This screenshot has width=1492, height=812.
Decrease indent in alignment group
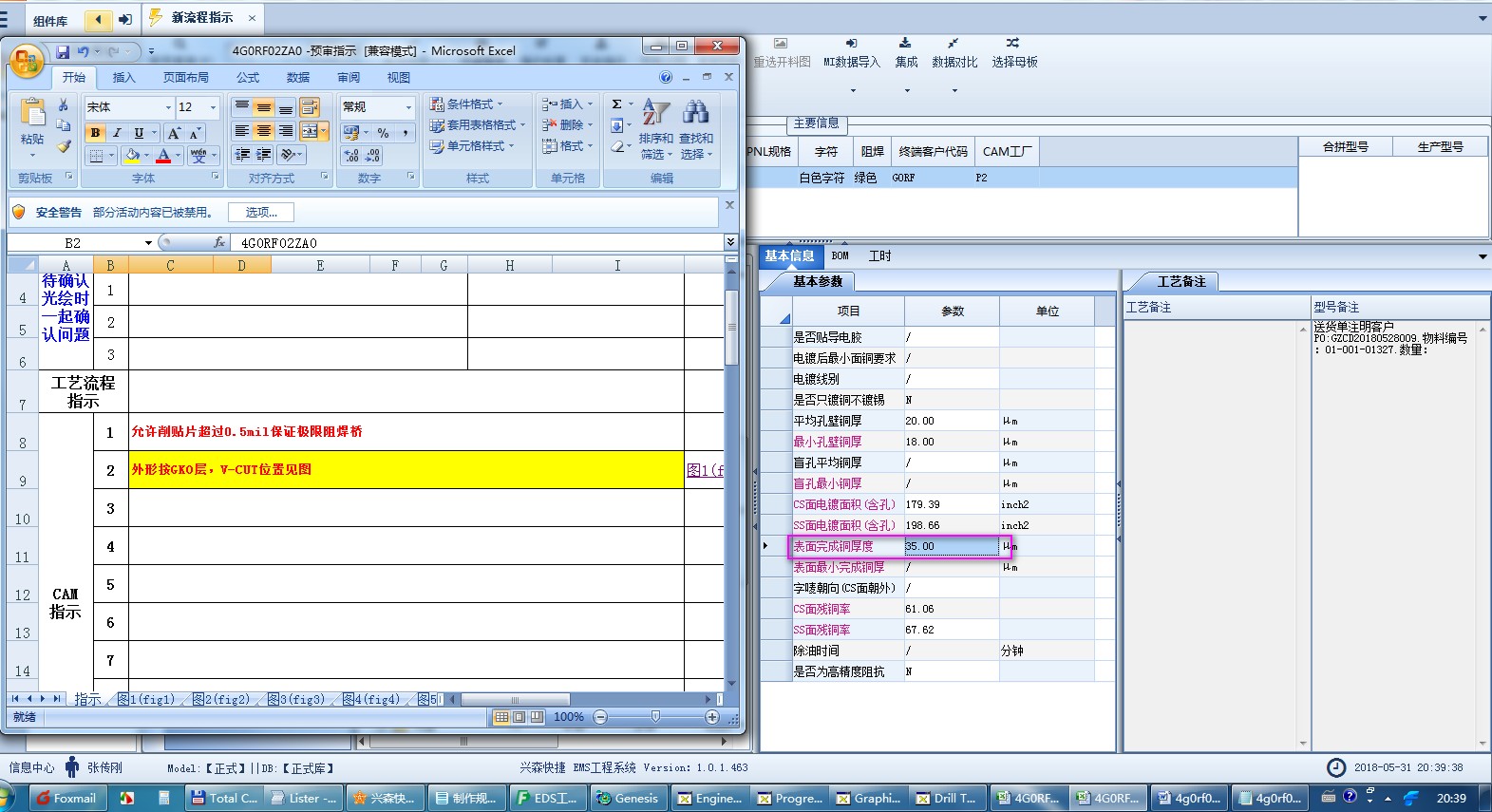243,154
